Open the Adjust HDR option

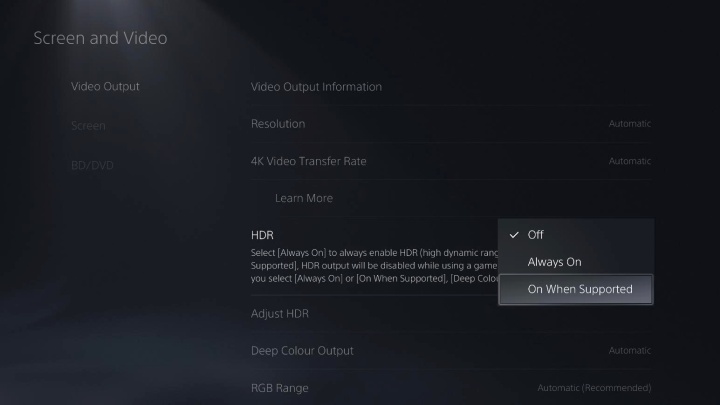tap(450, 314)
